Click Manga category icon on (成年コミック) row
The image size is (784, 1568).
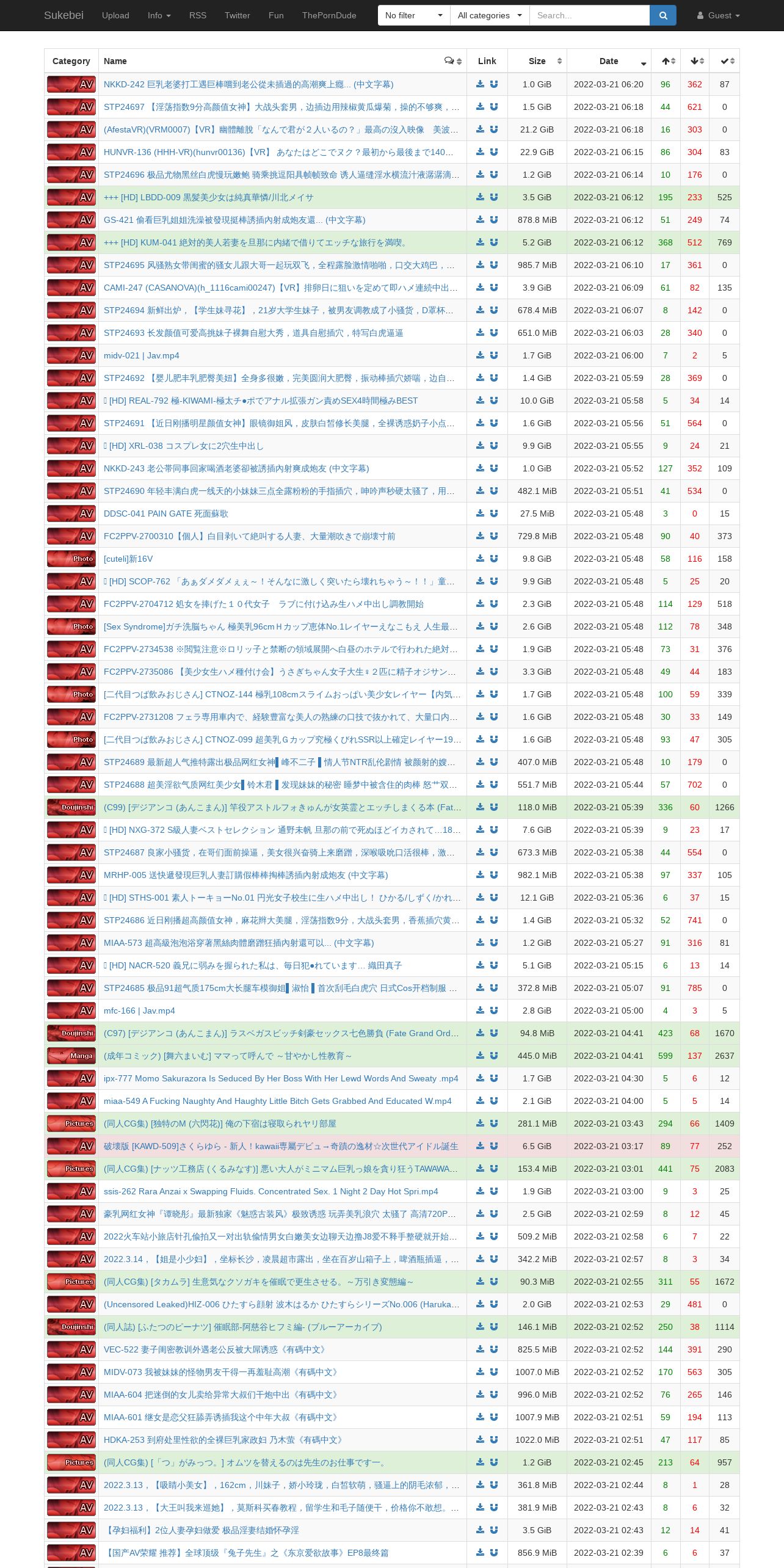pyautogui.click(x=71, y=1056)
